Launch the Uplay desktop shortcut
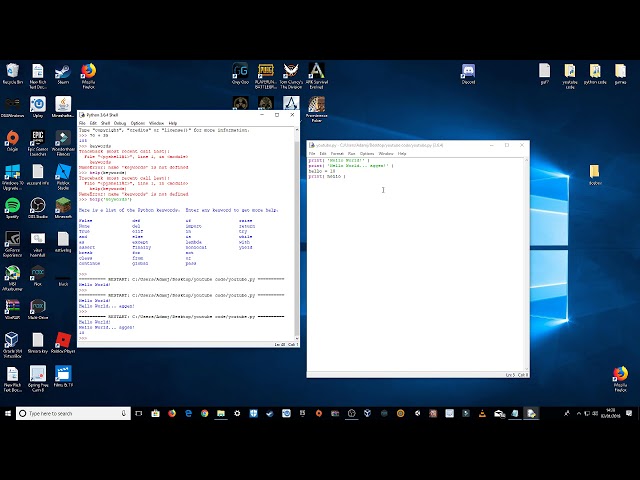The width and height of the screenshot is (640, 480). (38, 107)
